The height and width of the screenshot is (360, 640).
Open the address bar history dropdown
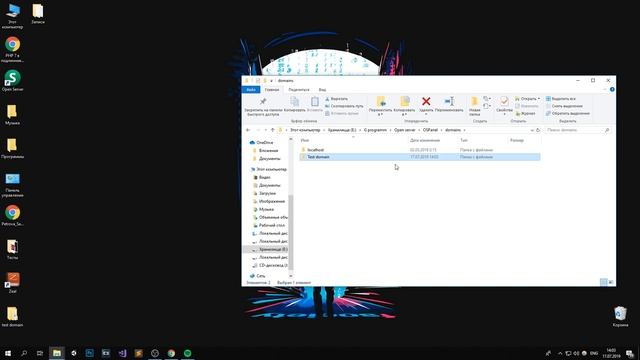531,130
